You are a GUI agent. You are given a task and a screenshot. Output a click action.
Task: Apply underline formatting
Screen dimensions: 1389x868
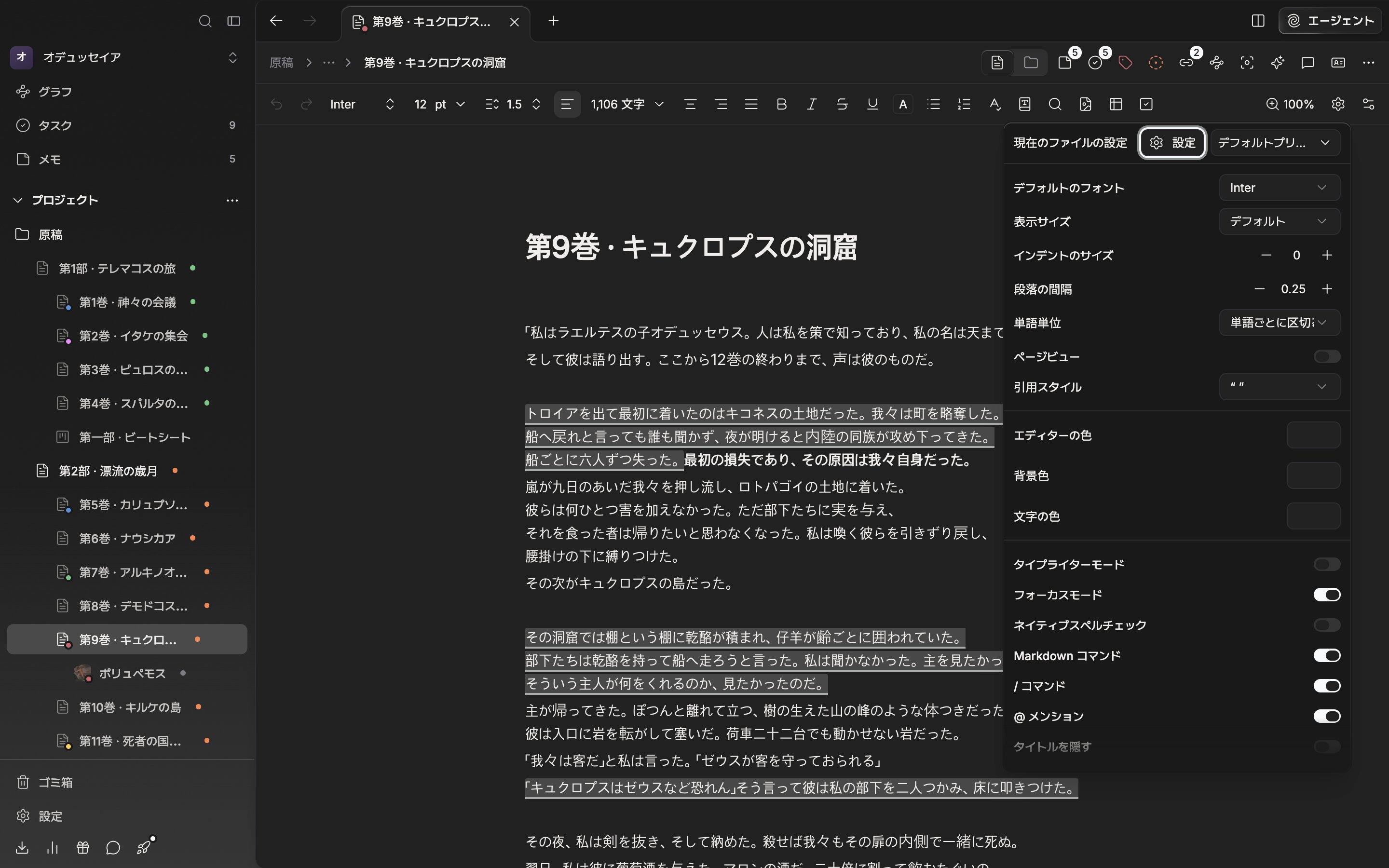tap(872, 104)
